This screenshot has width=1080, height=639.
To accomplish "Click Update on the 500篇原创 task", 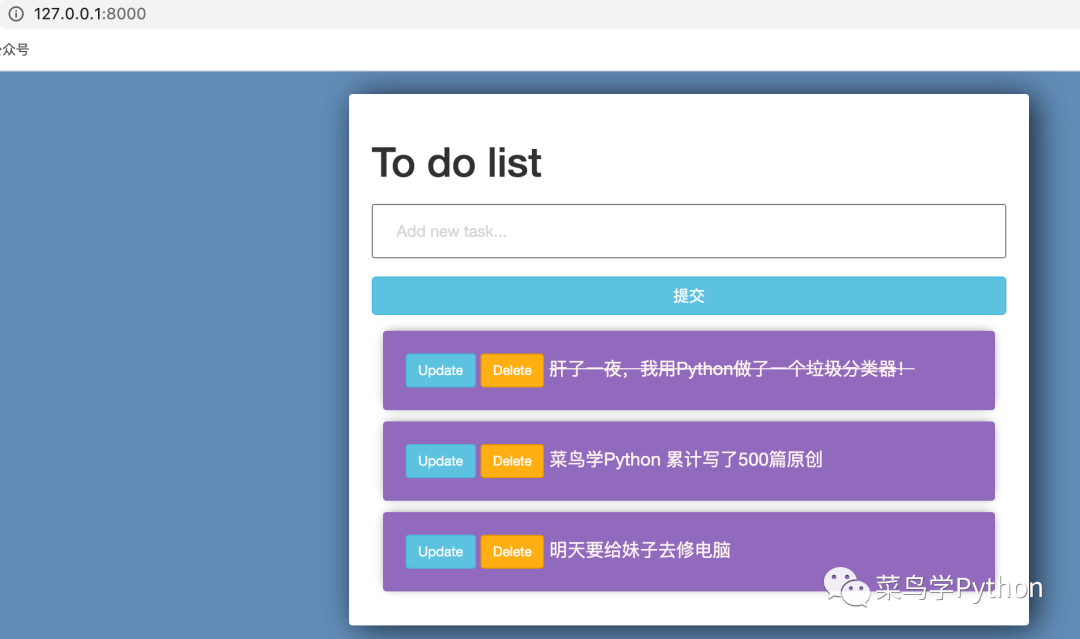I will [440, 461].
